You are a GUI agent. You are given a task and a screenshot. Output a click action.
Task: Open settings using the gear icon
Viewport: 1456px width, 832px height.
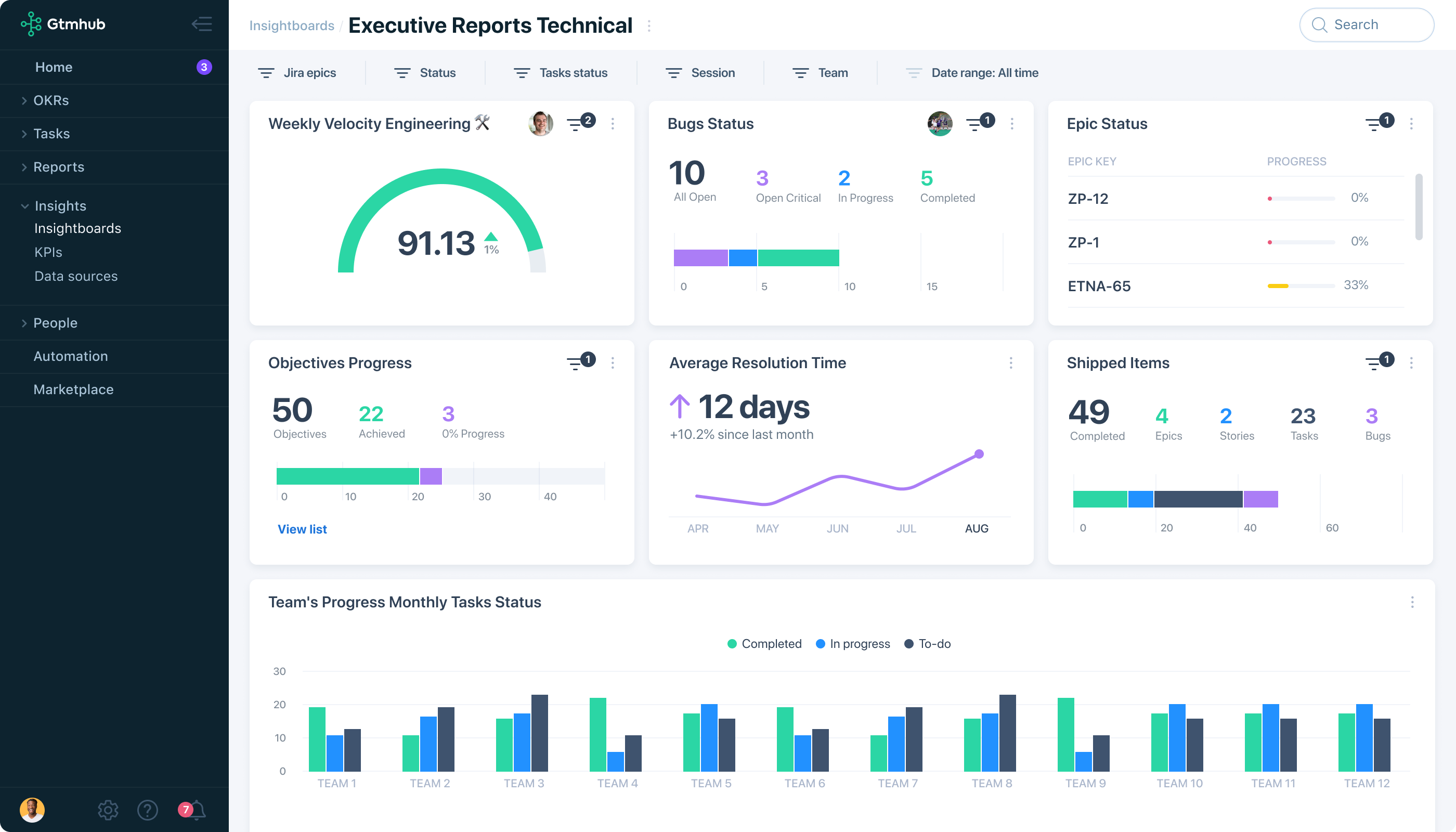coord(108,810)
